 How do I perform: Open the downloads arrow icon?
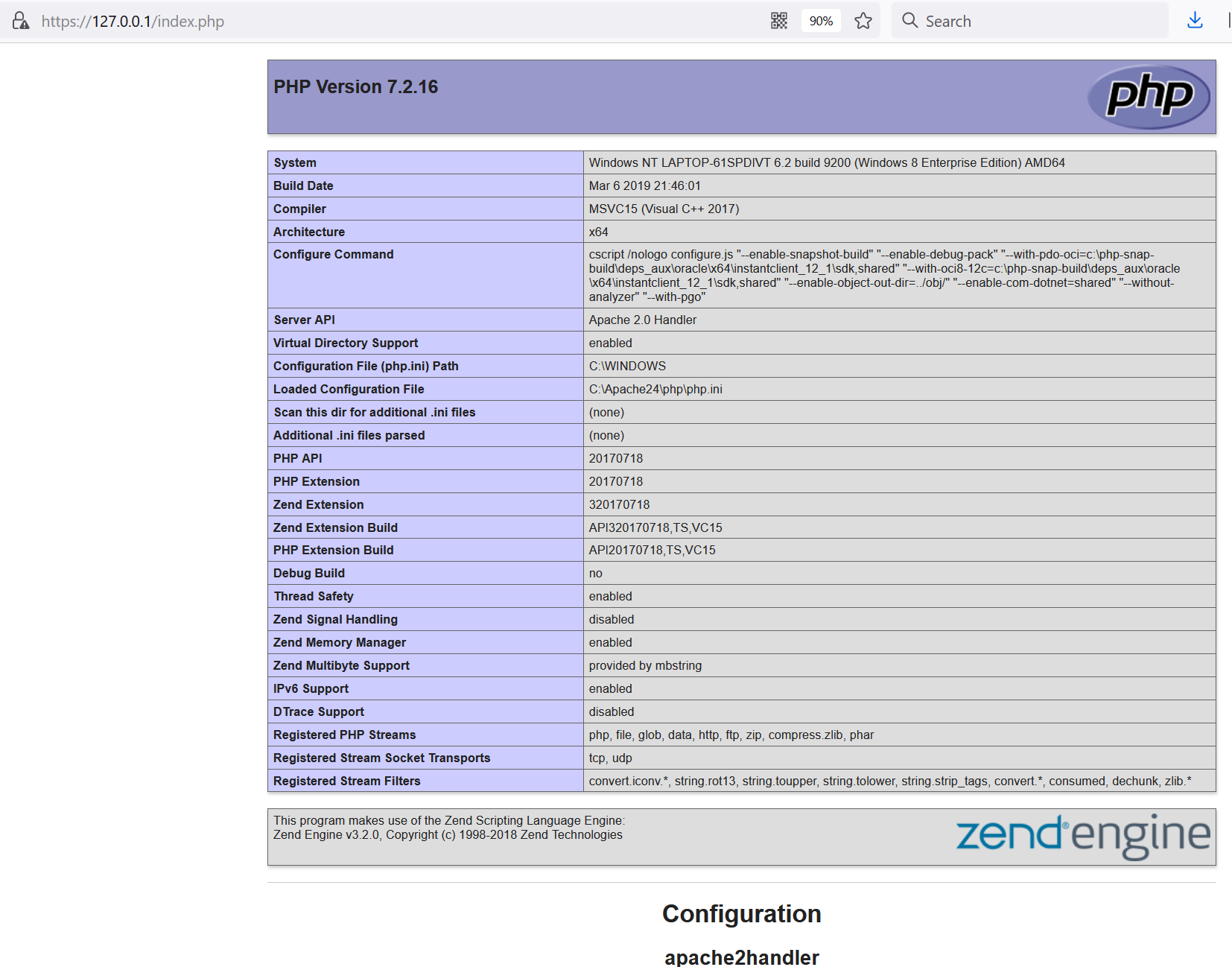(x=1195, y=20)
